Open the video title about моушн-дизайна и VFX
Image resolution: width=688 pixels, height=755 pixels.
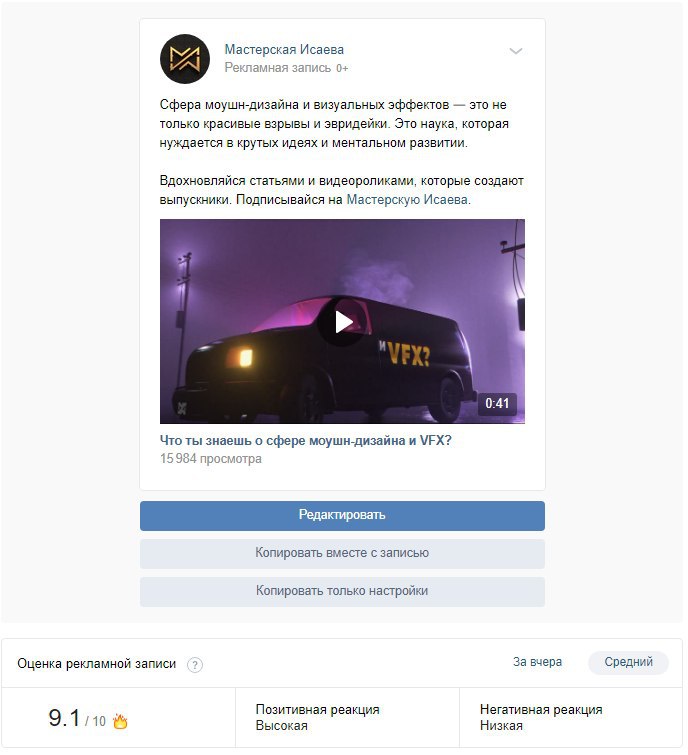pyautogui.click(x=305, y=441)
